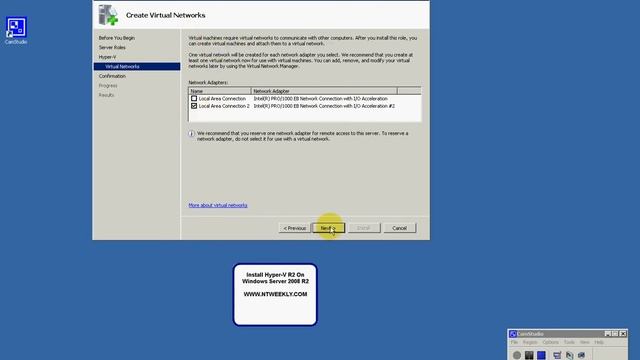The height and width of the screenshot is (360, 640).
Task: Click the CamStudio title bar app icon
Action: (513, 334)
